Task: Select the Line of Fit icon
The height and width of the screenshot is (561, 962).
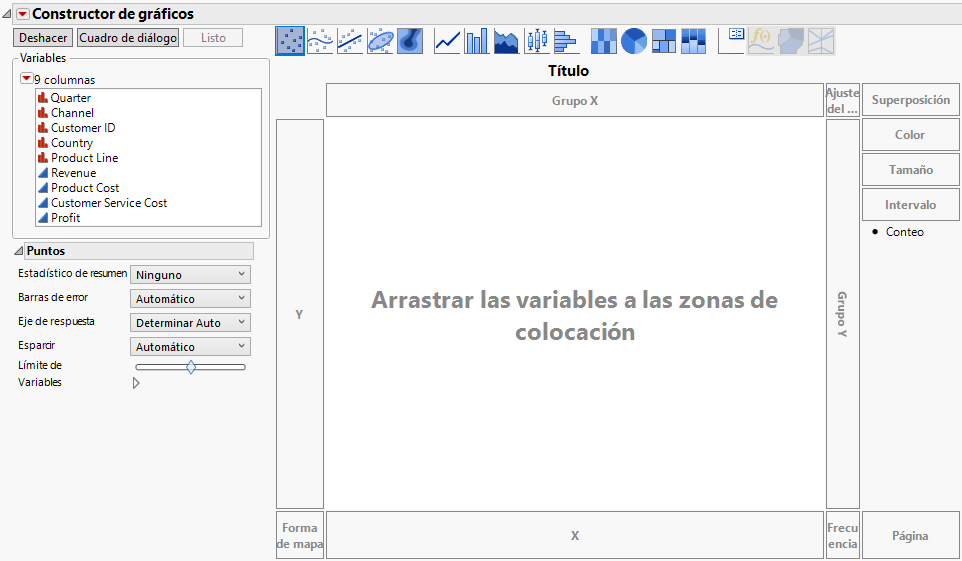Action: point(350,40)
